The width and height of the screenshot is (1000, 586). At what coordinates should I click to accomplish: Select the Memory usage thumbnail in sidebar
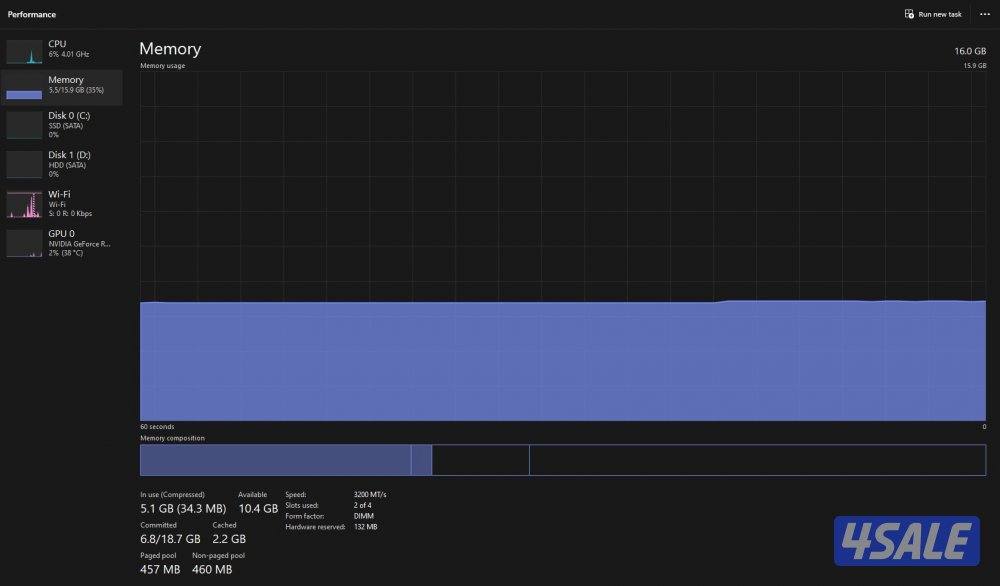pos(24,88)
